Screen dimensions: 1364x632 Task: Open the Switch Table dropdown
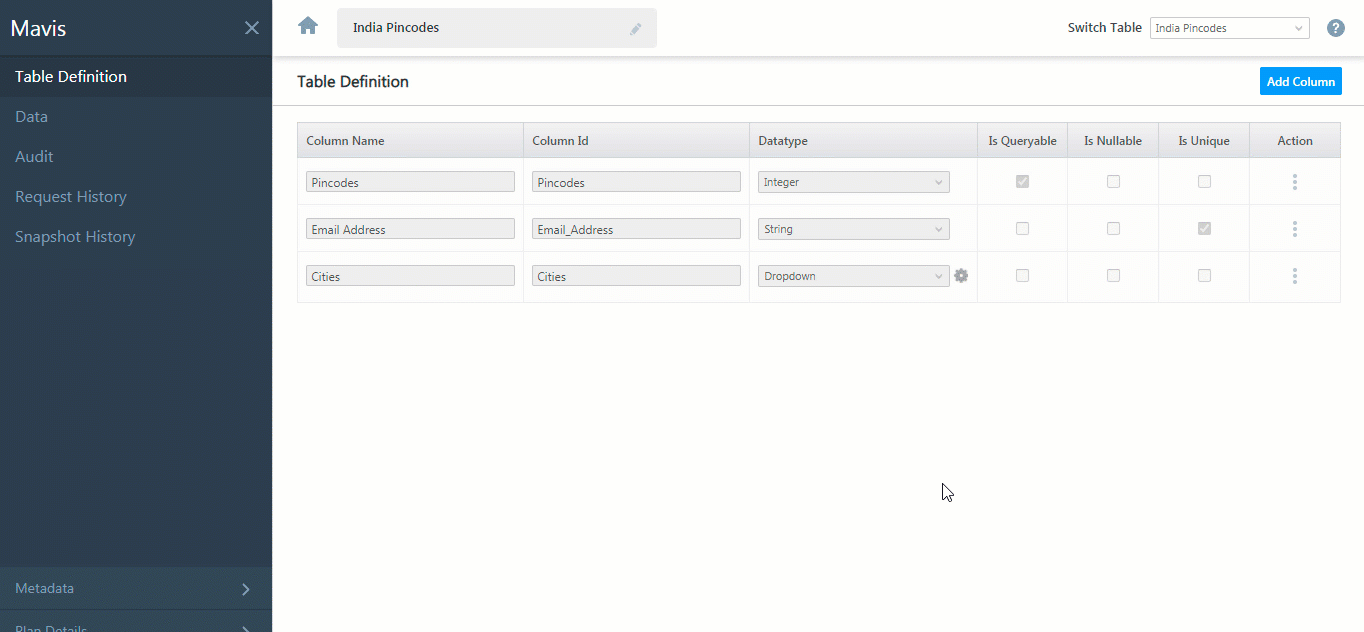pyautogui.click(x=1229, y=28)
